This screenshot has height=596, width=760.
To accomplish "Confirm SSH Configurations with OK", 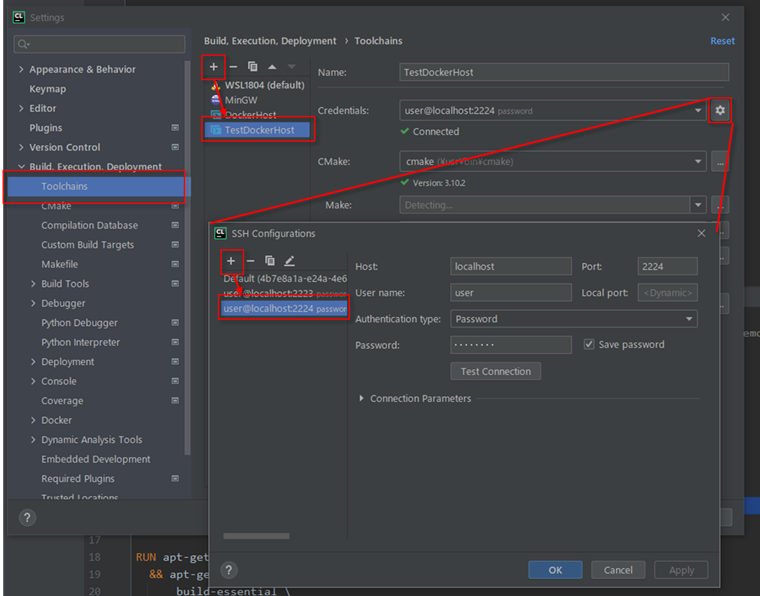I will [555, 570].
